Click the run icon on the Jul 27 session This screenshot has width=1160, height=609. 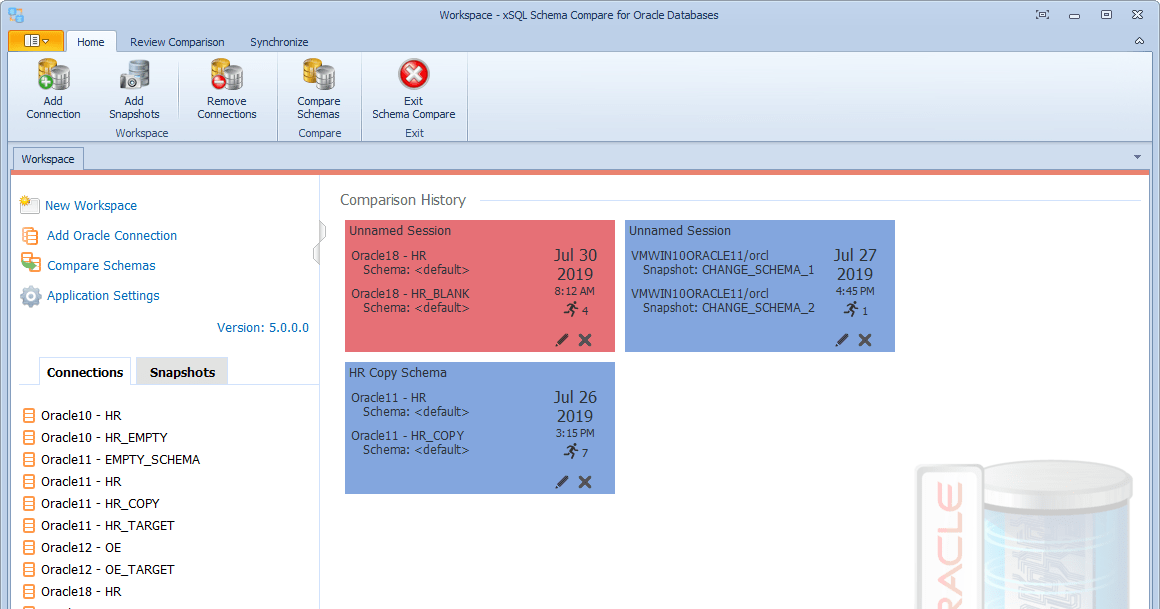[852, 309]
